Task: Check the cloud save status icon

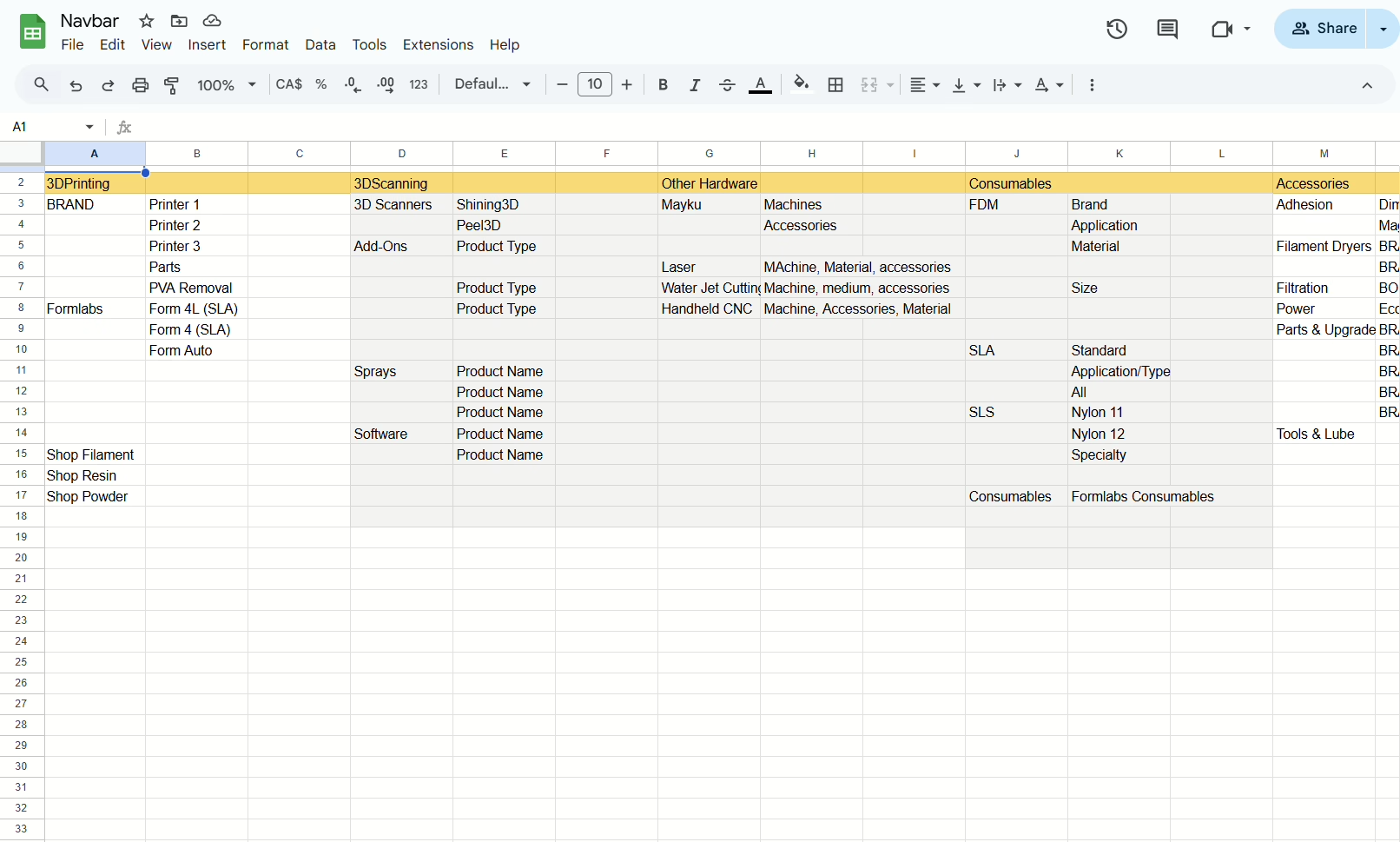Action: coord(212,21)
